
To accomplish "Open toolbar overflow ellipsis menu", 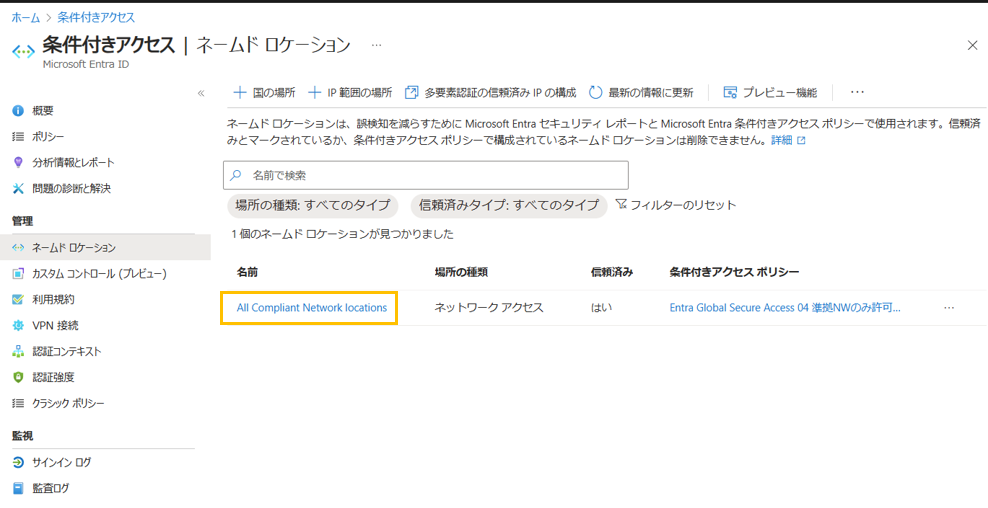I will (x=857, y=92).
